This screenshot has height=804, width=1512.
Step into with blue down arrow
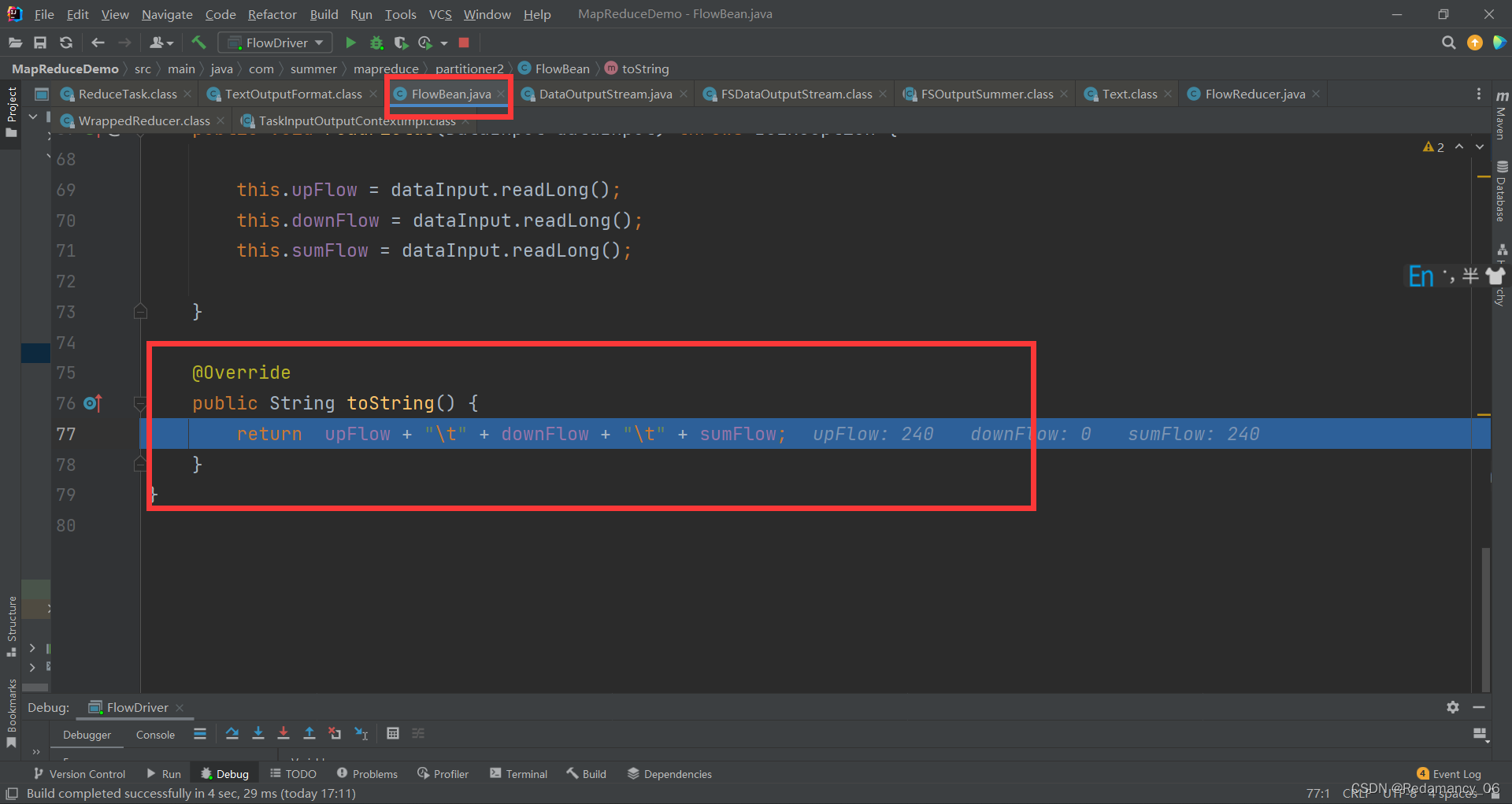click(258, 733)
